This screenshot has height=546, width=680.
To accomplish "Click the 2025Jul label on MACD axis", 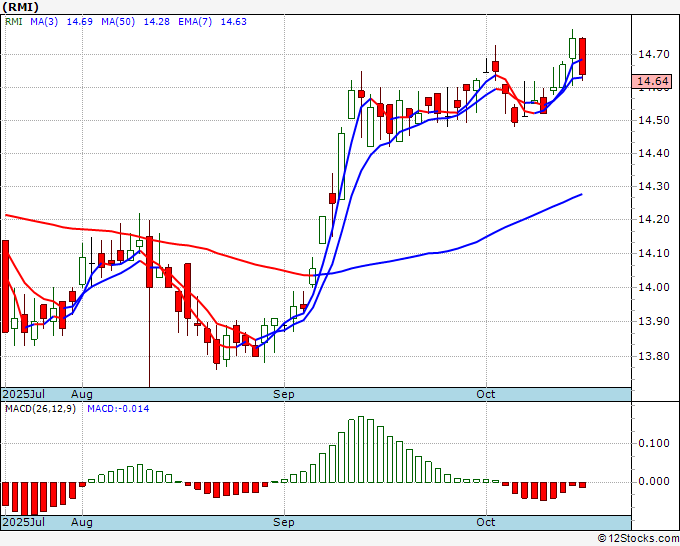I will pos(23,522).
